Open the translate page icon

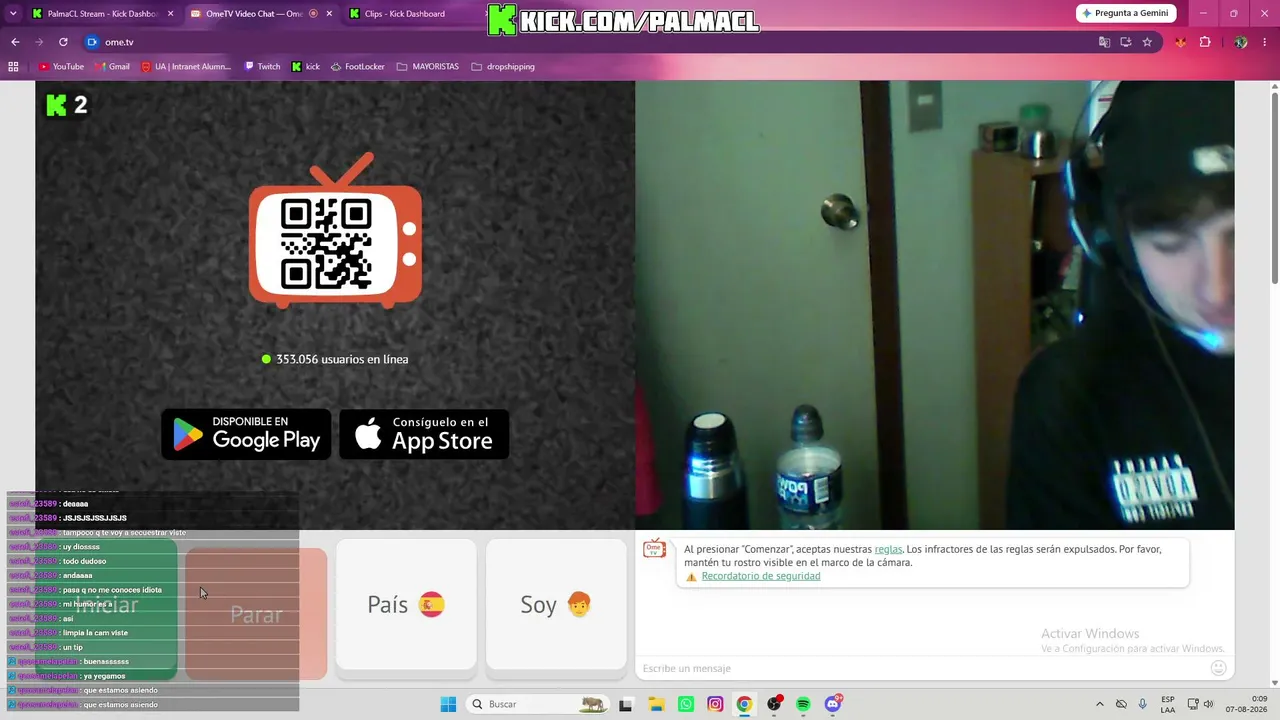(1104, 42)
